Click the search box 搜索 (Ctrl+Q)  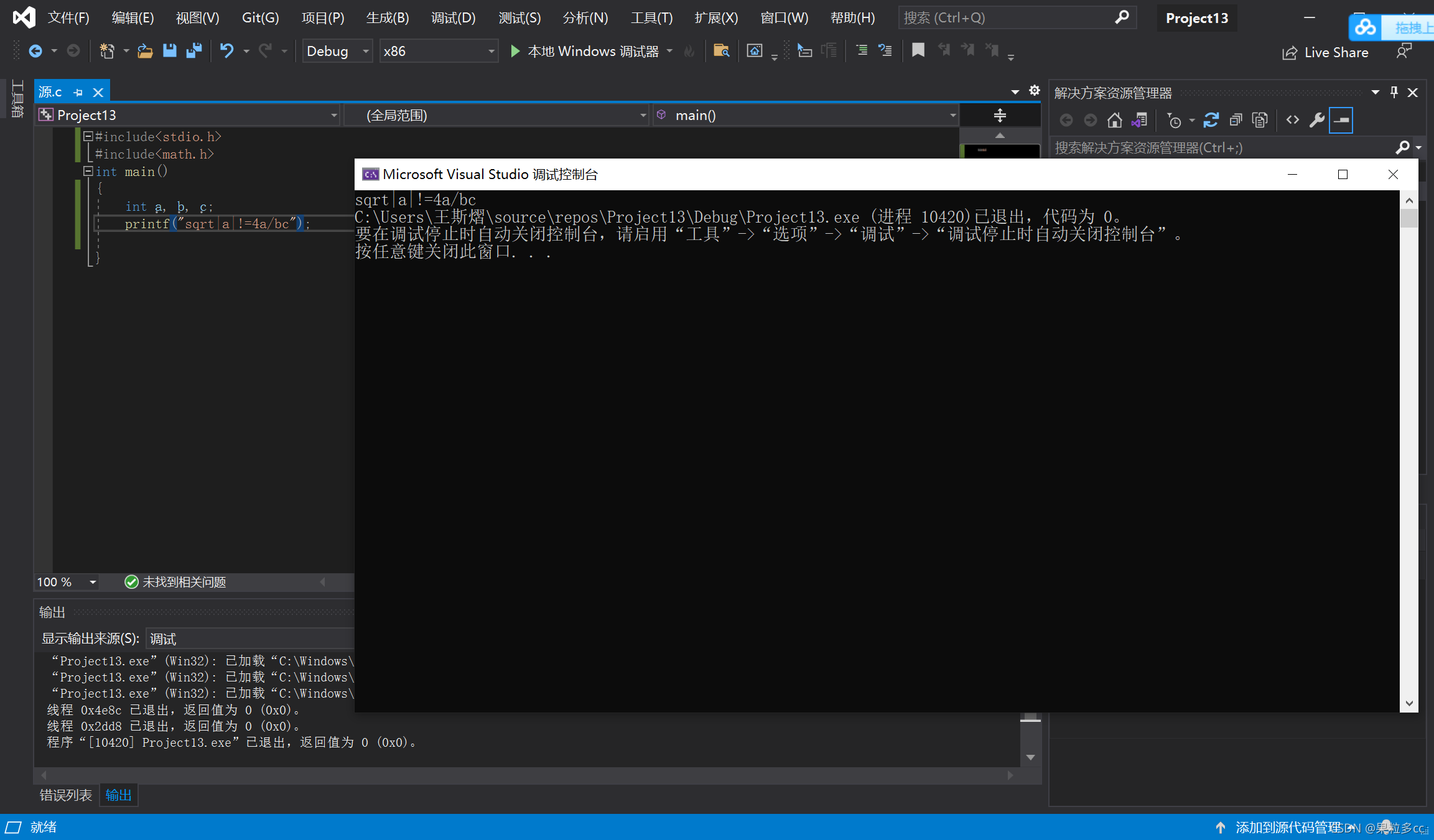pyautogui.click(x=1017, y=17)
